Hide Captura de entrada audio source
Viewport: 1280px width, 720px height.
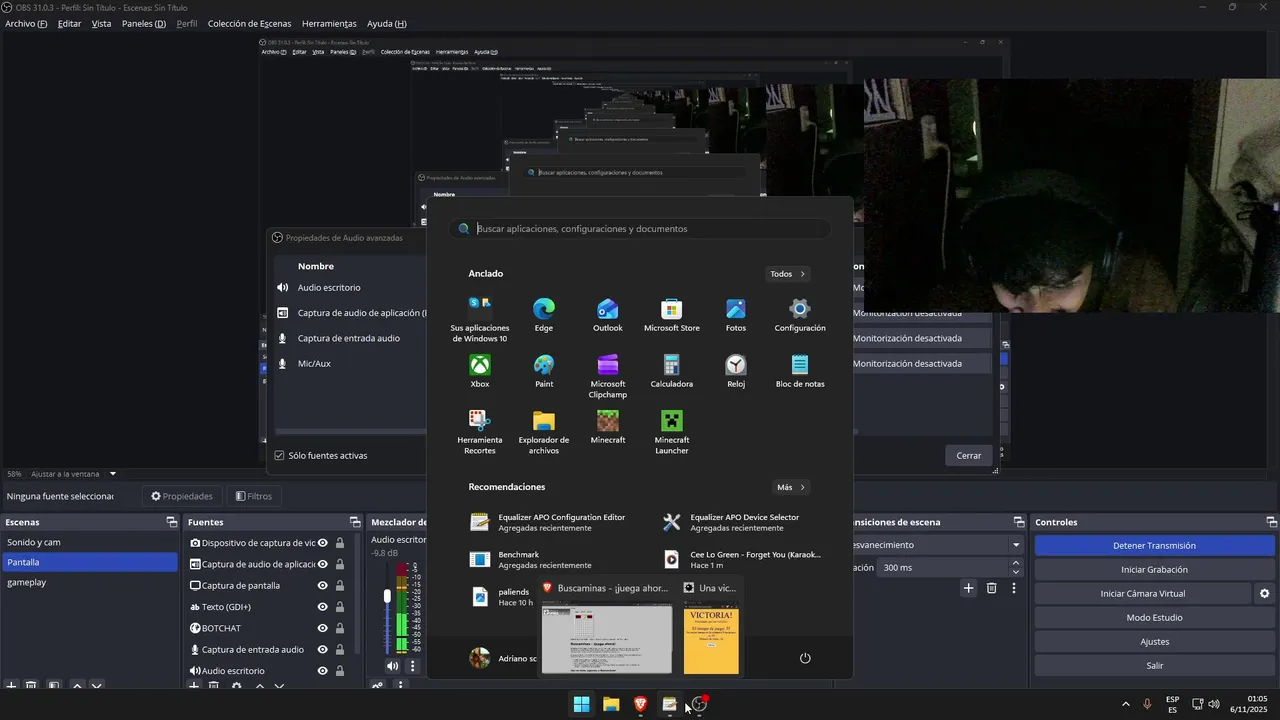click(323, 649)
